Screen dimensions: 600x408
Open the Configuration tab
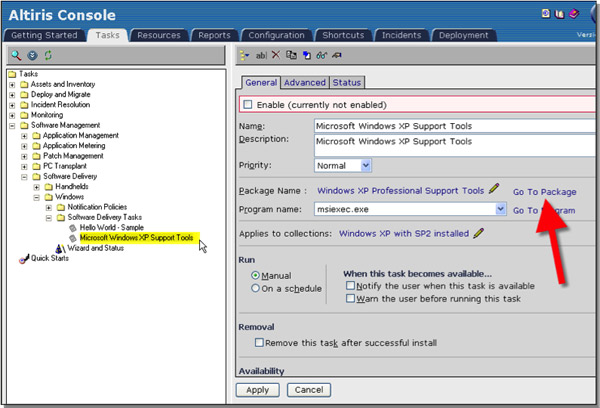click(276, 35)
